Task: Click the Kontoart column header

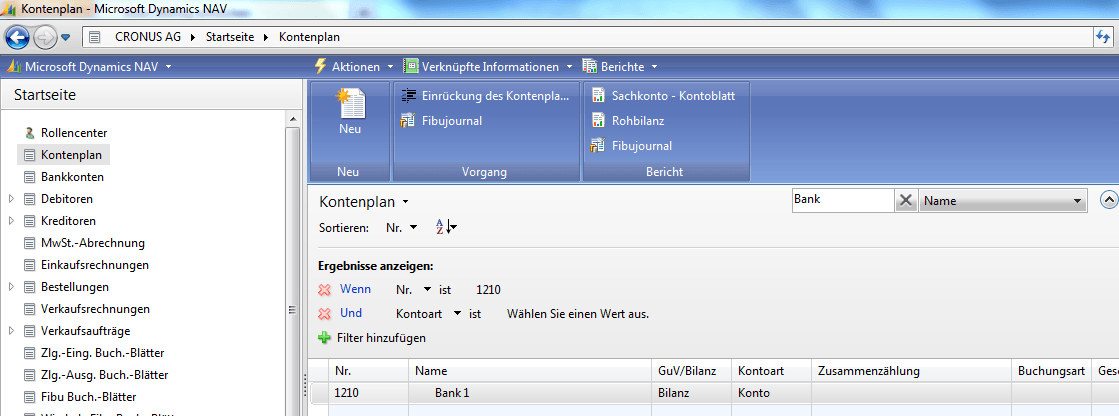Action: [x=771, y=371]
